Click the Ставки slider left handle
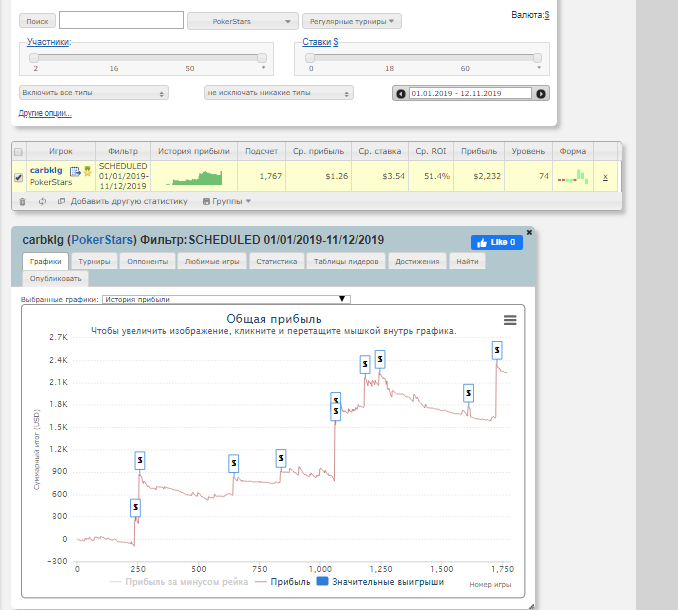Viewport: 678px width, 610px height. click(x=310, y=58)
